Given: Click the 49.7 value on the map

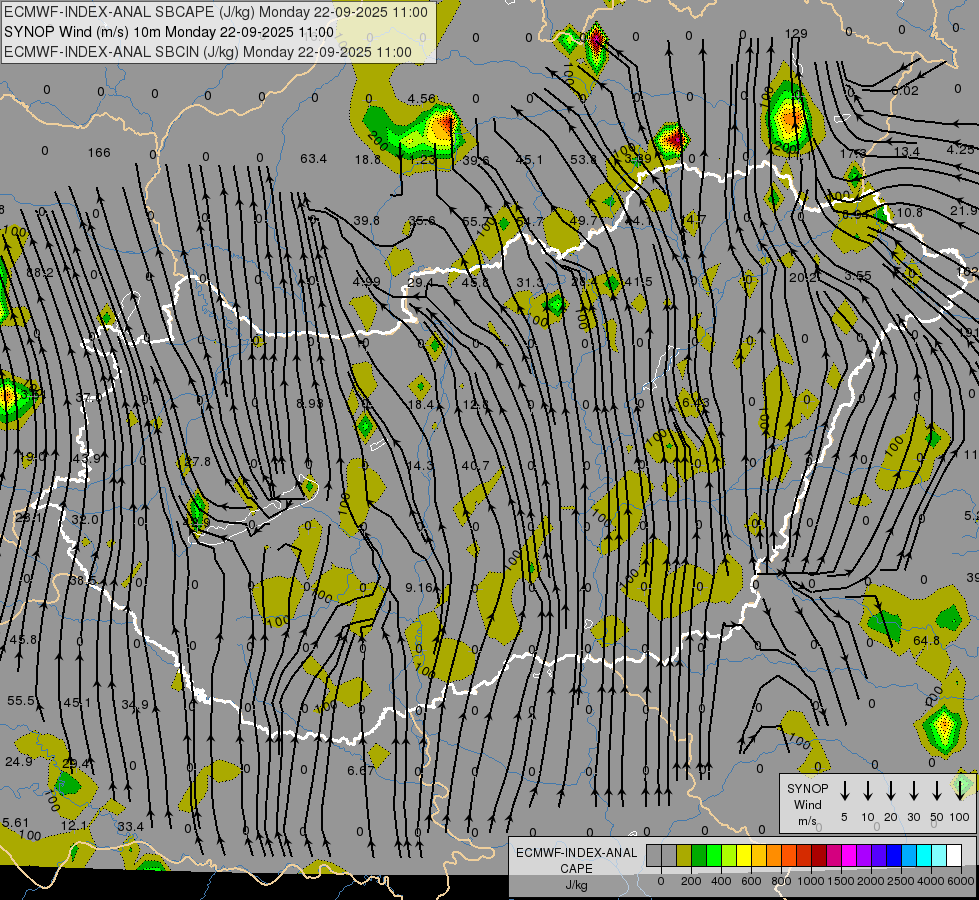Looking at the screenshot, I should point(584,220).
